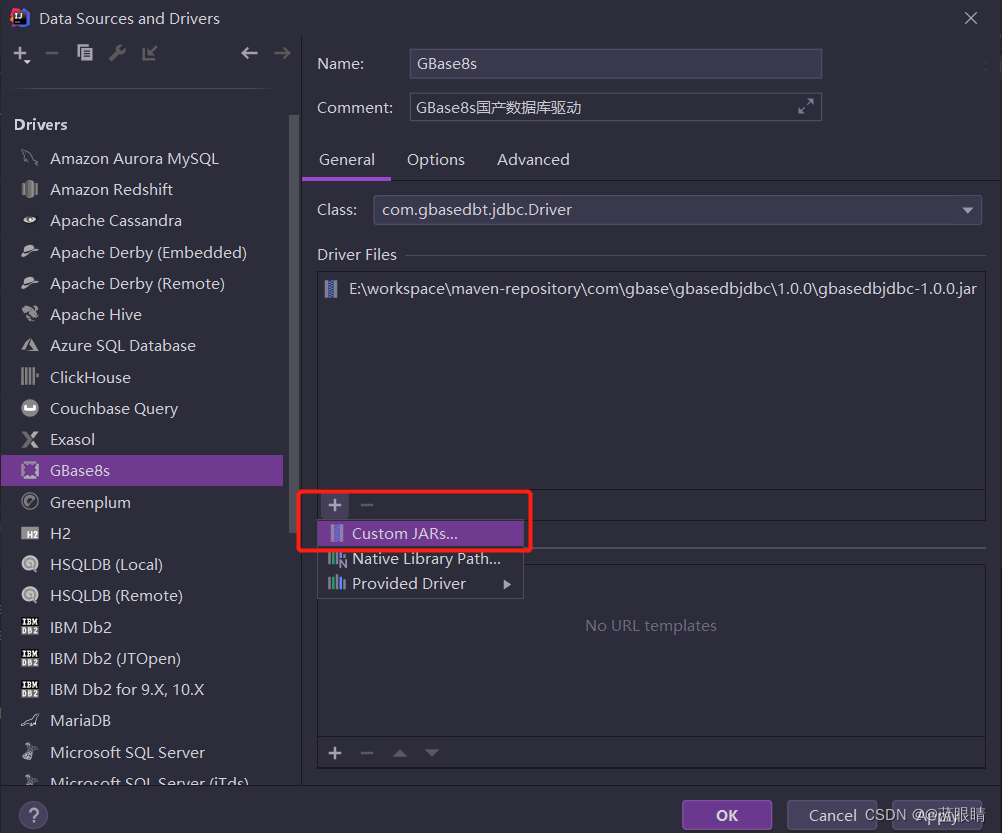1002x833 pixels.
Task: Select the MariaDB driver
Action: click(142, 721)
